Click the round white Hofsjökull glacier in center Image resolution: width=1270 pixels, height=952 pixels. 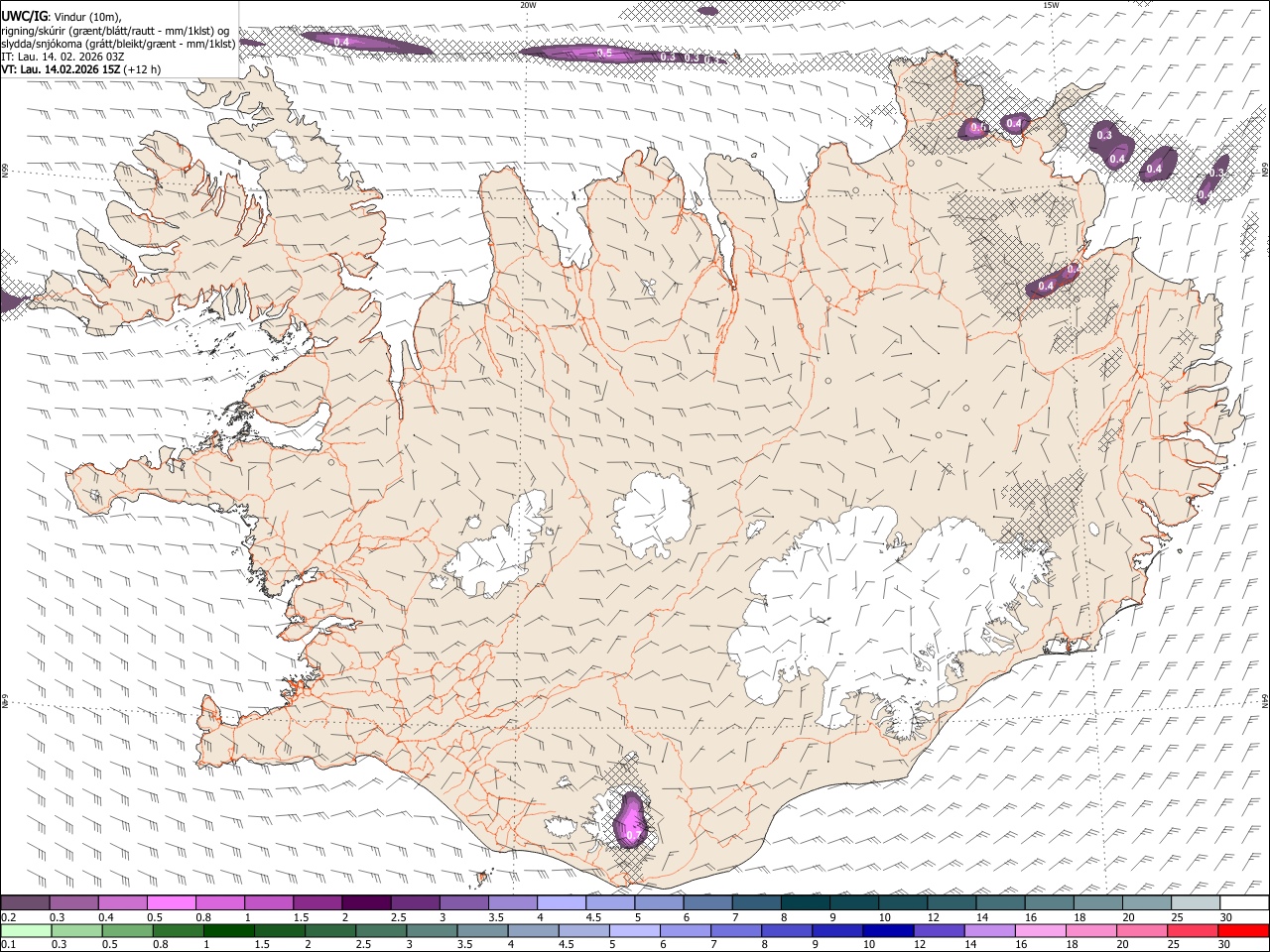[652, 513]
